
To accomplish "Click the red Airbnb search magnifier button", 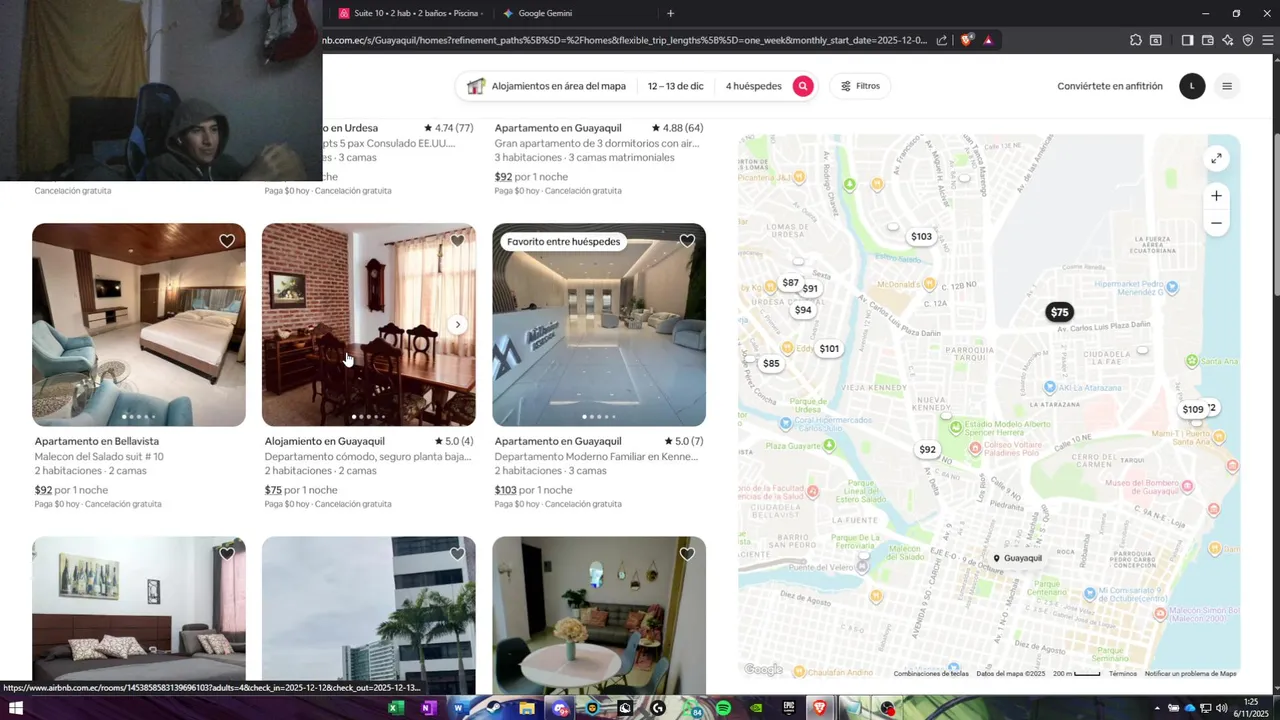I will click(x=803, y=86).
